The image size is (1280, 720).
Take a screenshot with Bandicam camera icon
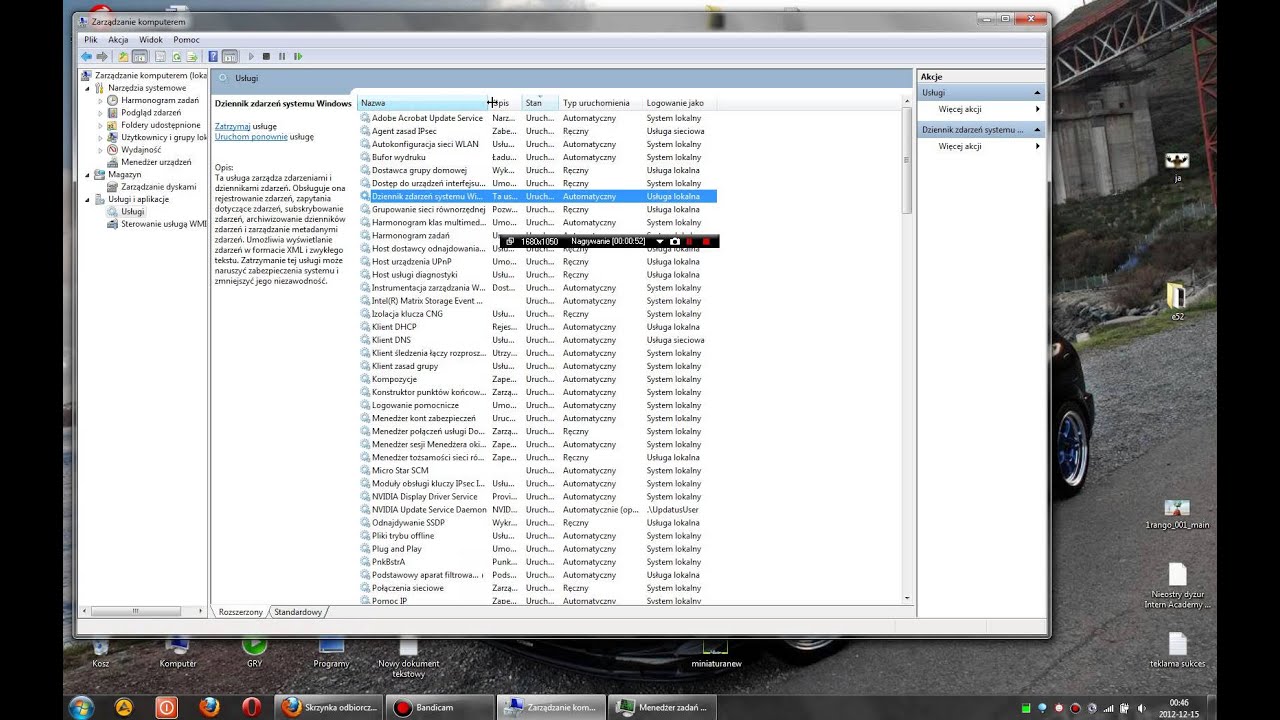coord(675,242)
